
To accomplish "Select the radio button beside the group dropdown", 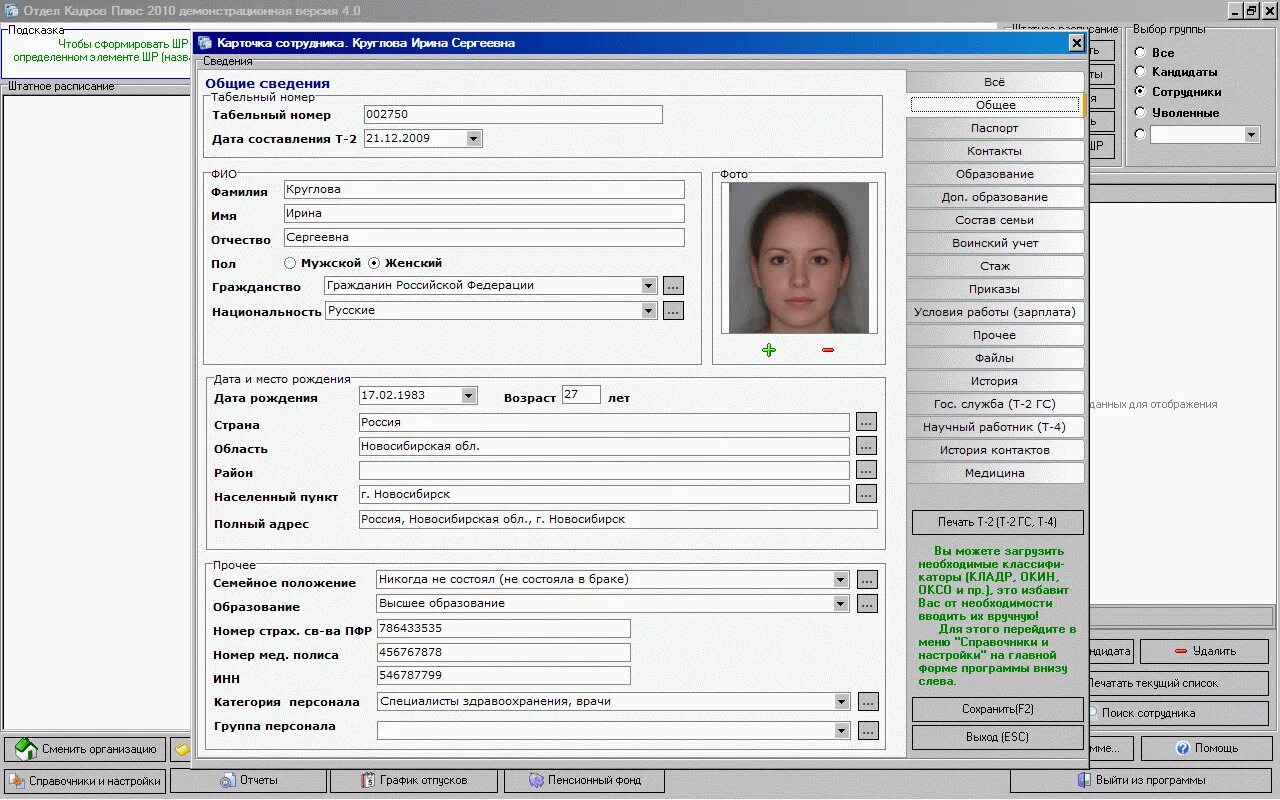I will (x=1140, y=134).
